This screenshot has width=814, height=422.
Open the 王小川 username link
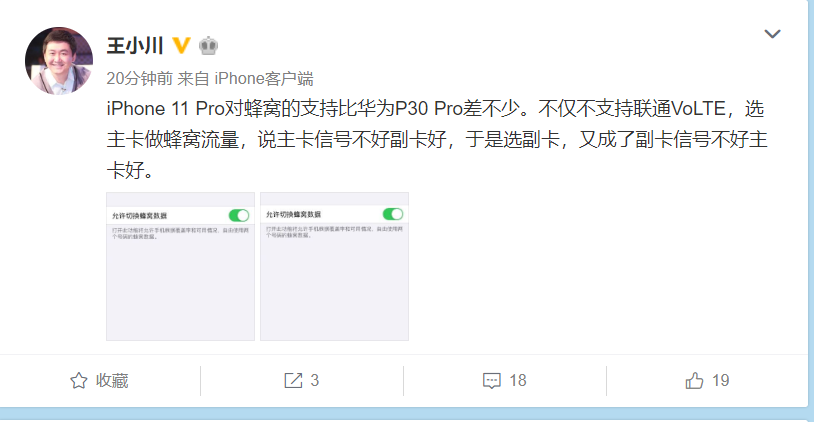pos(135,46)
